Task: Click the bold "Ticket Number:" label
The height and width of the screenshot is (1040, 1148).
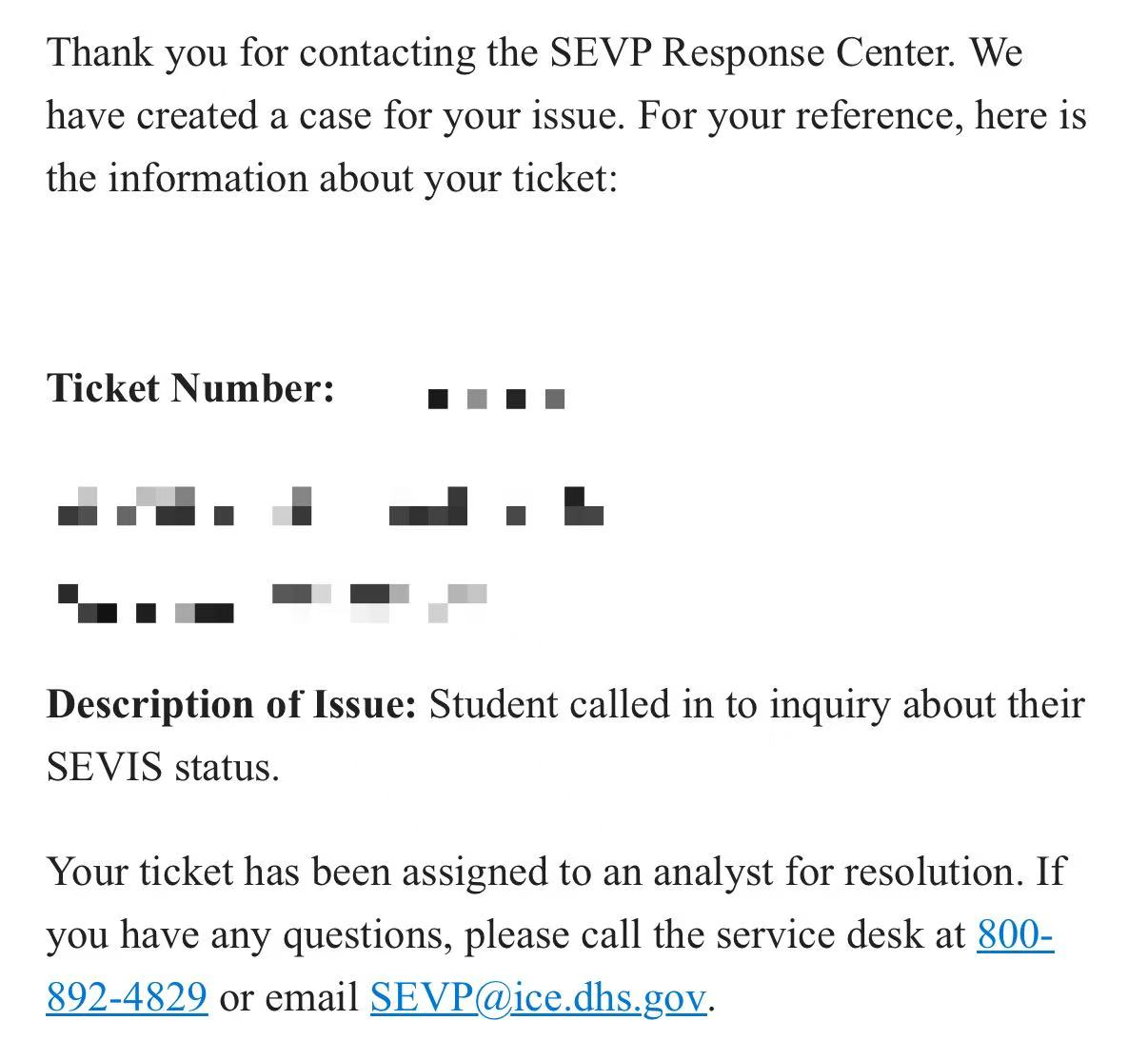Action: (x=190, y=388)
